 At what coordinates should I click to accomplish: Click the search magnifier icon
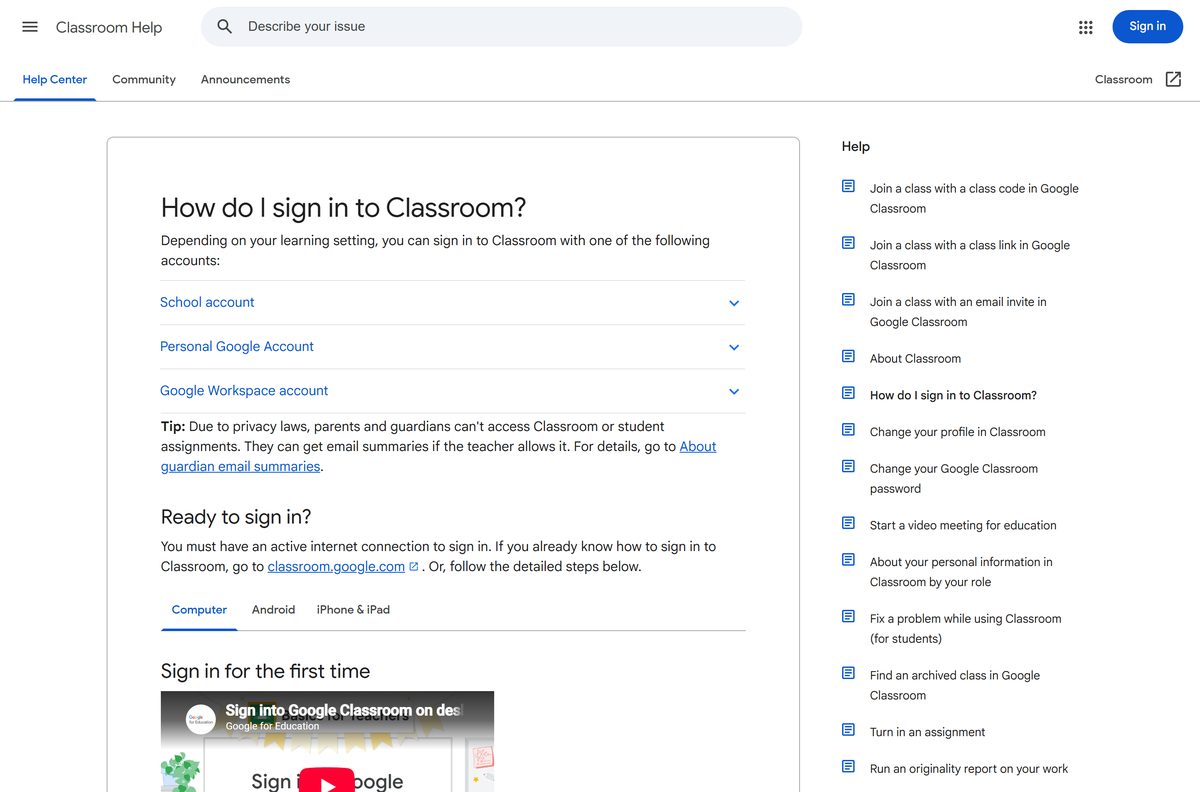coord(225,27)
